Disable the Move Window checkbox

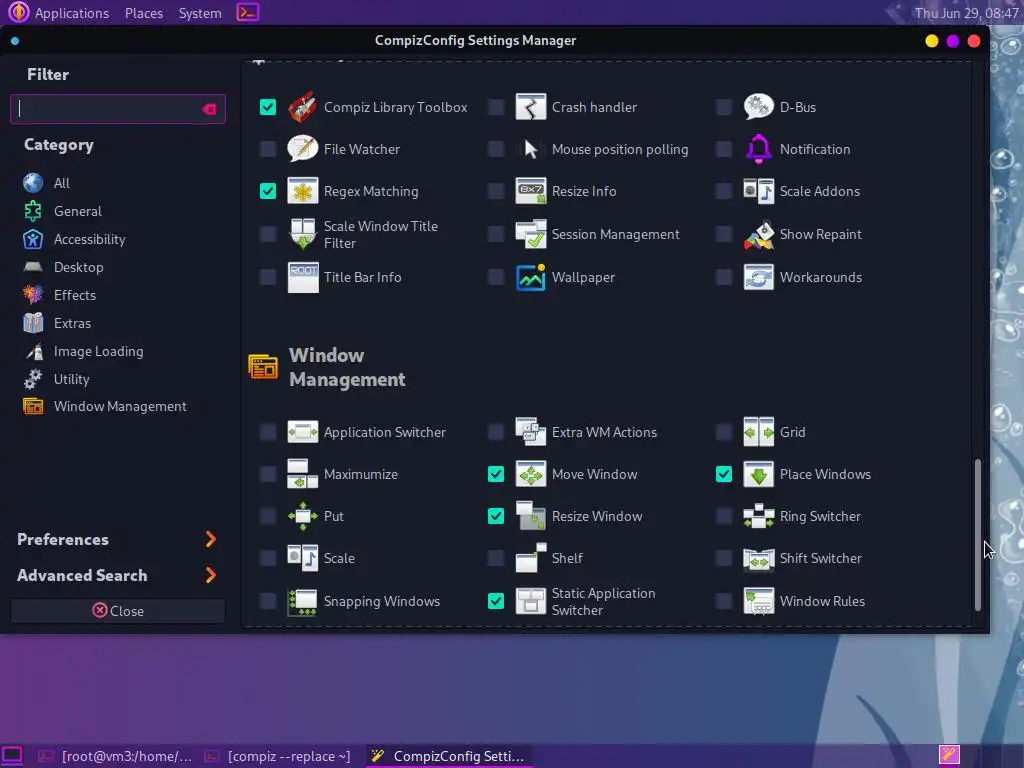pos(496,474)
